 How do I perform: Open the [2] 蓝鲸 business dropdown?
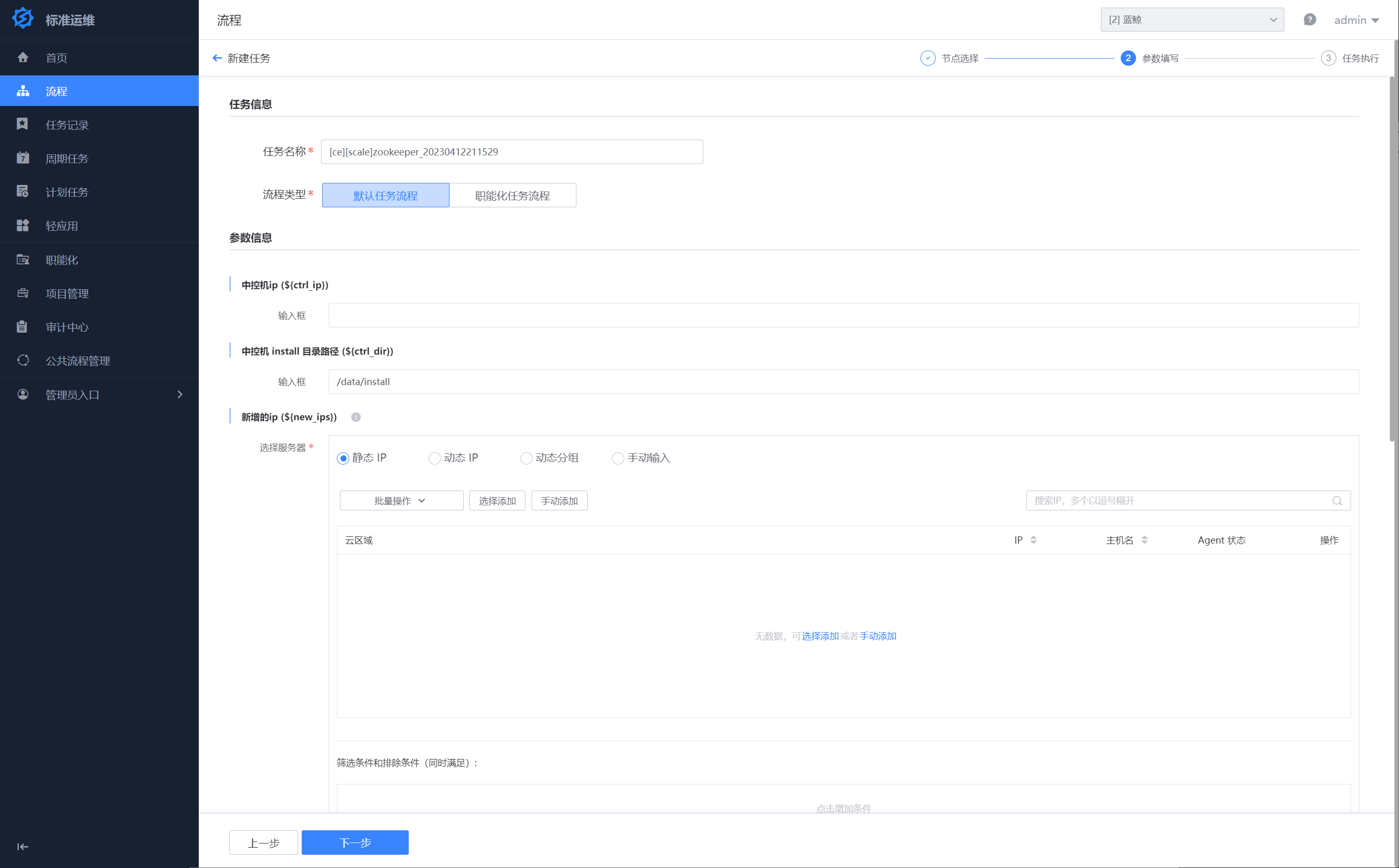tap(1192, 20)
